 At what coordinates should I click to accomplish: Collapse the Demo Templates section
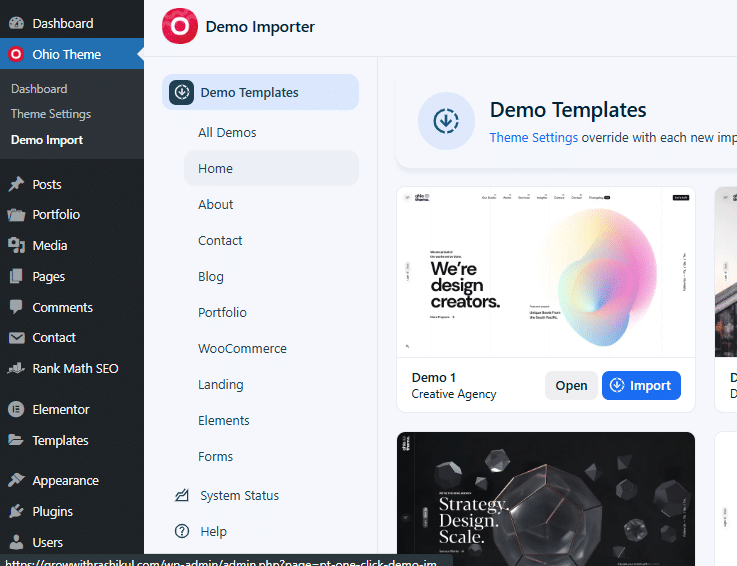pos(260,92)
